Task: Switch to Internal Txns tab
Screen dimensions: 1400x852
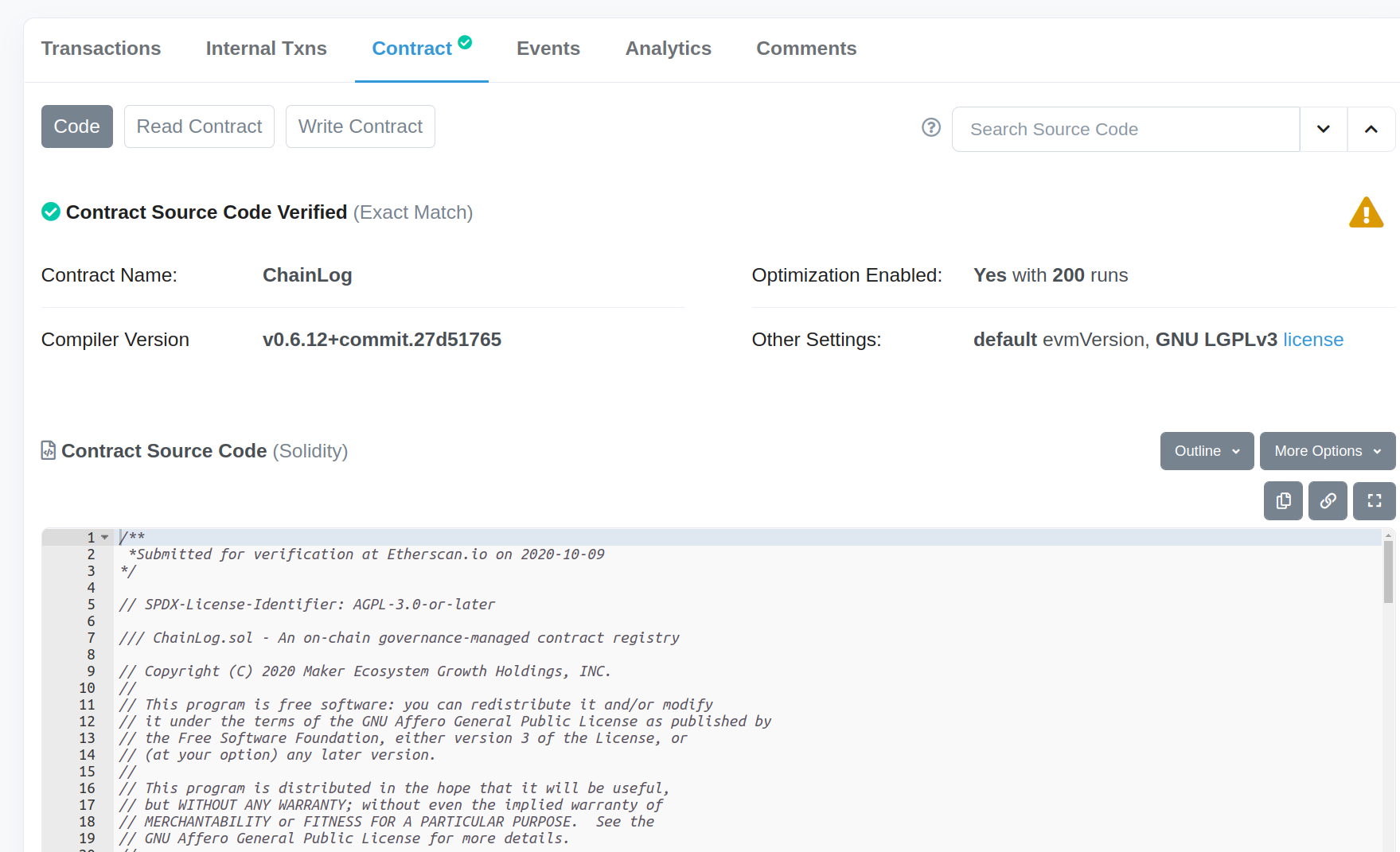Action: [266, 49]
